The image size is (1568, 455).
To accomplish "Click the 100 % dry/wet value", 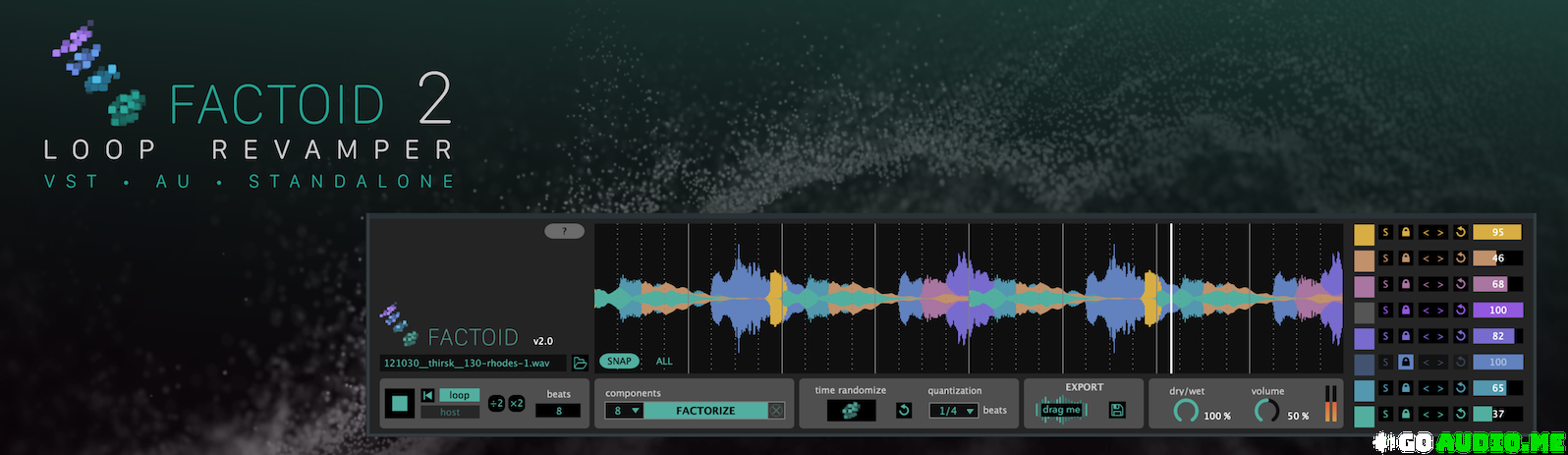I will (1217, 416).
